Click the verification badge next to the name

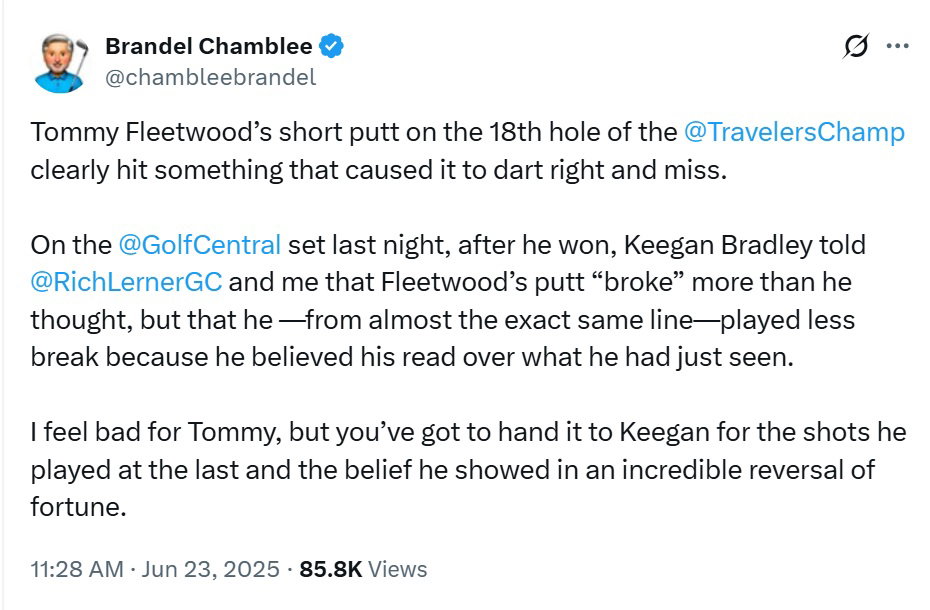(332, 44)
